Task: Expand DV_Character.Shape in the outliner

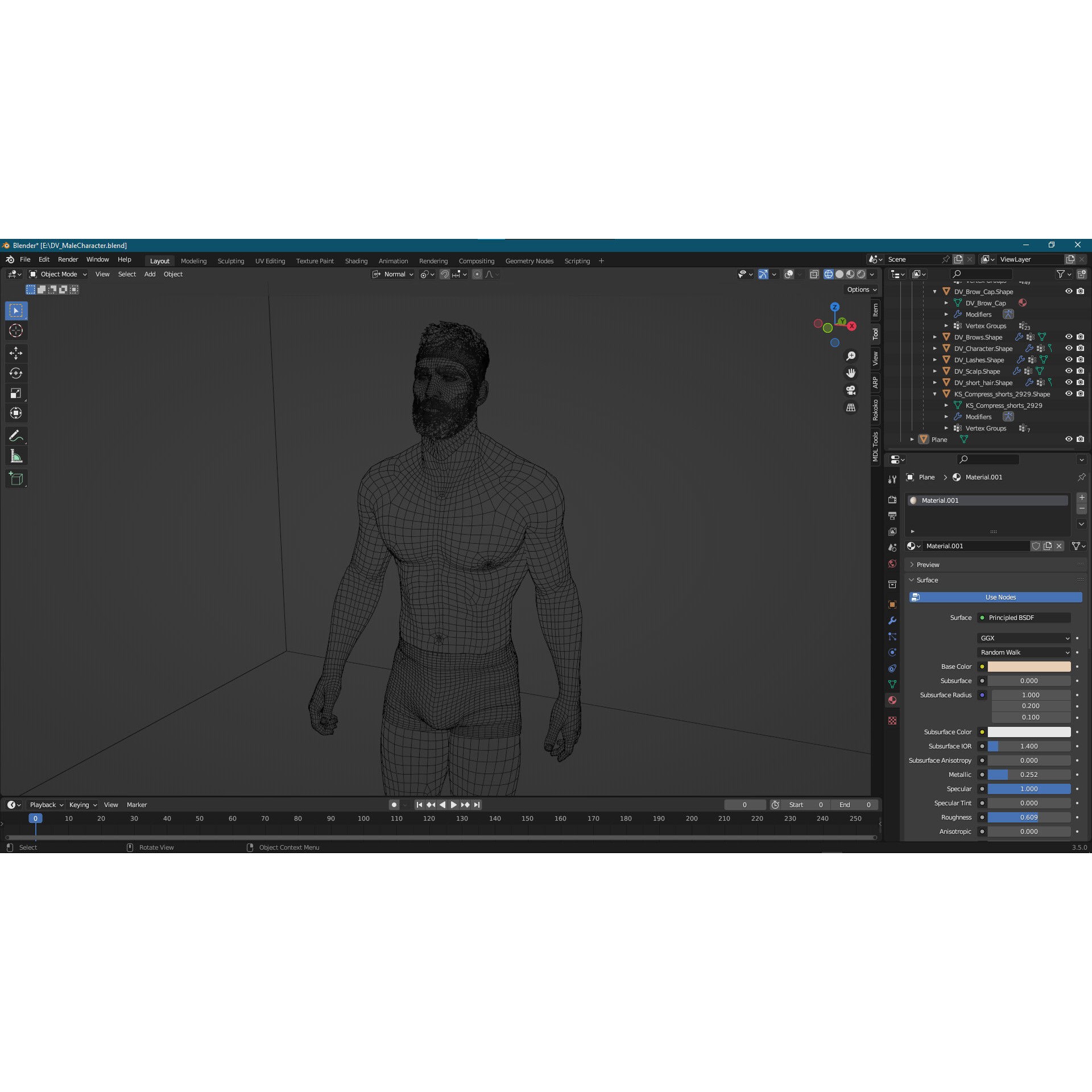Action: click(936, 348)
